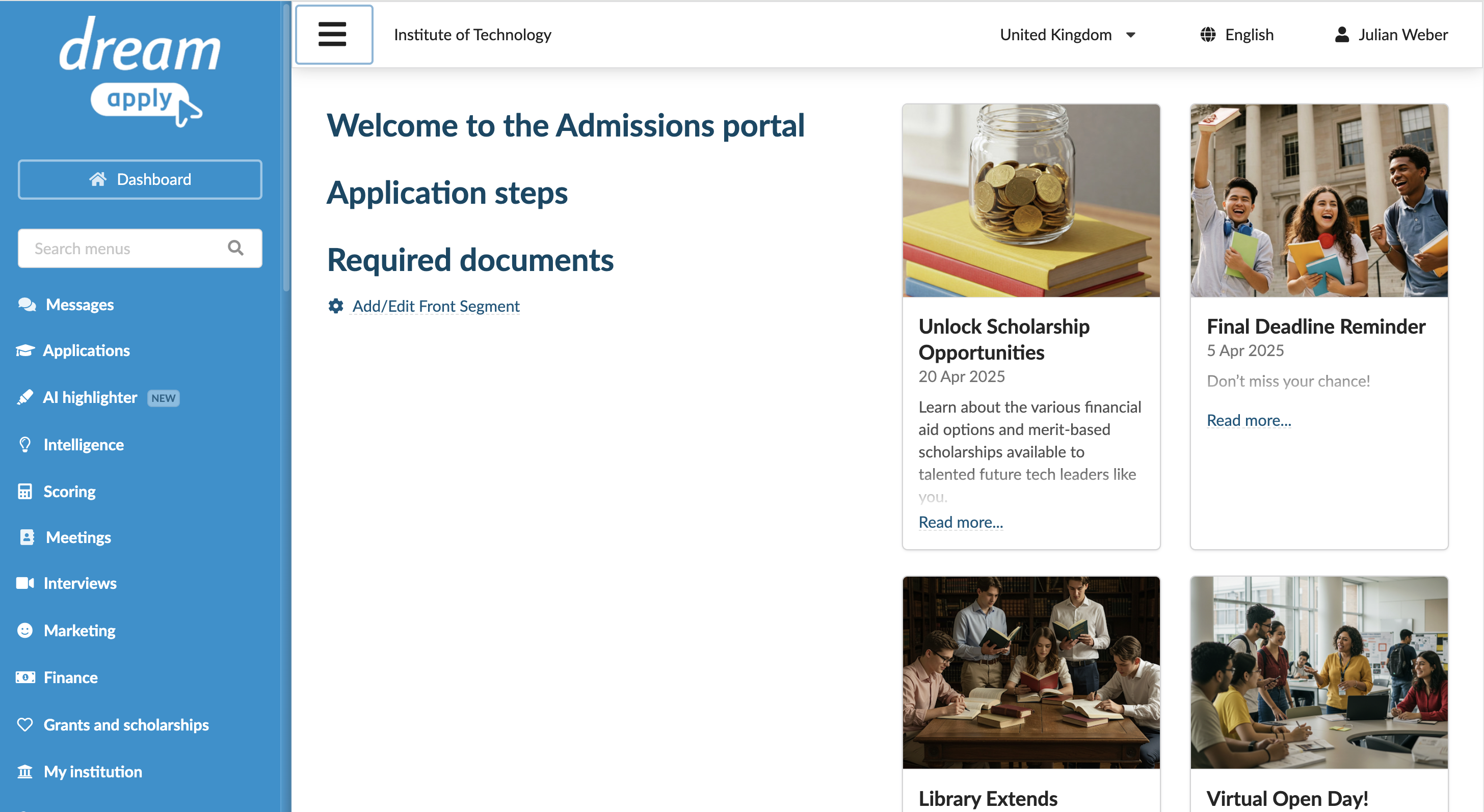Image resolution: width=1484 pixels, height=812 pixels.
Task: Open the Unlock Scholarship Opportunities article title
Action: pos(1004,339)
